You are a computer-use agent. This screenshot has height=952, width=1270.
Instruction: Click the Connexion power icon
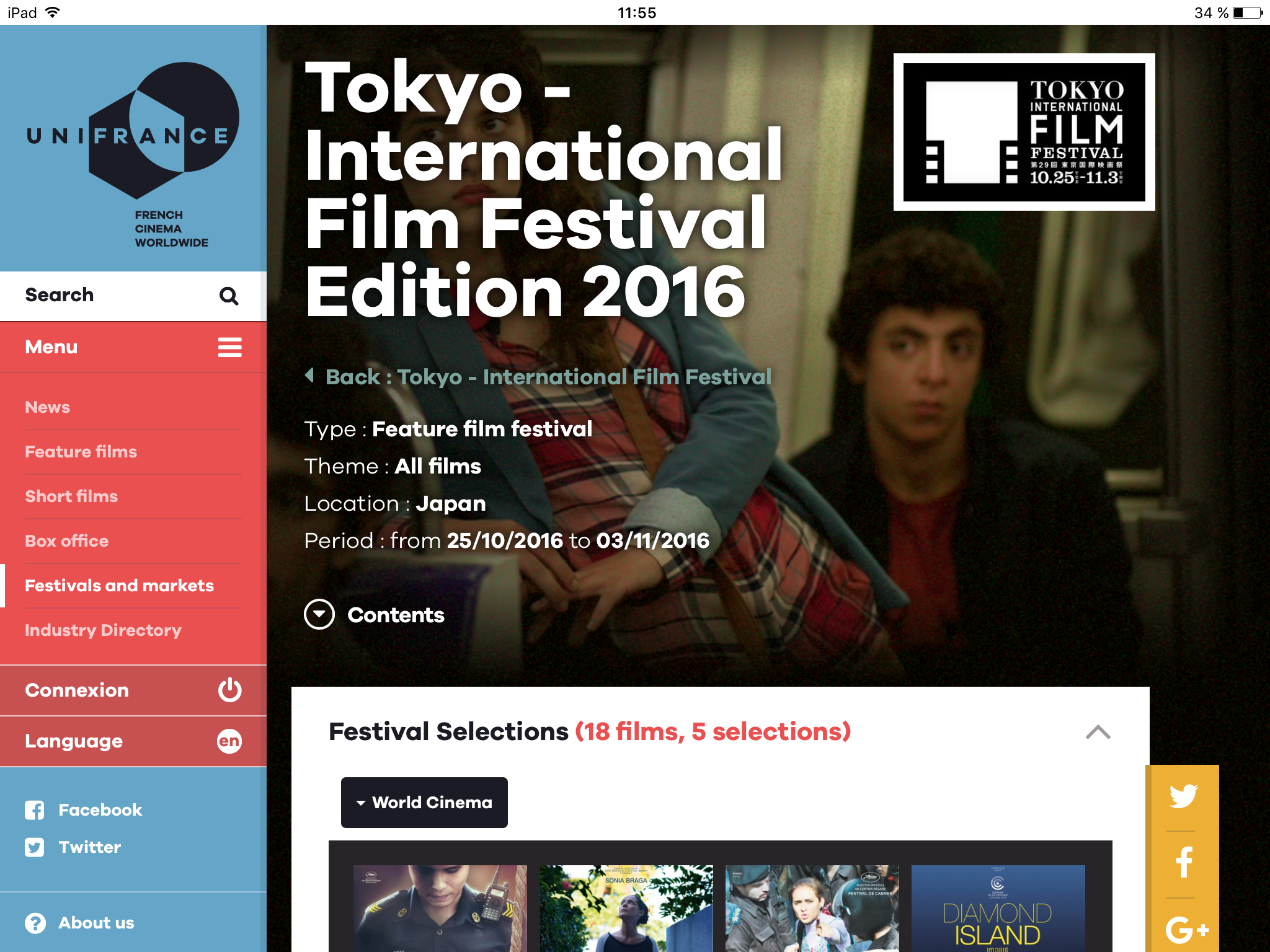pyautogui.click(x=229, y=690)
